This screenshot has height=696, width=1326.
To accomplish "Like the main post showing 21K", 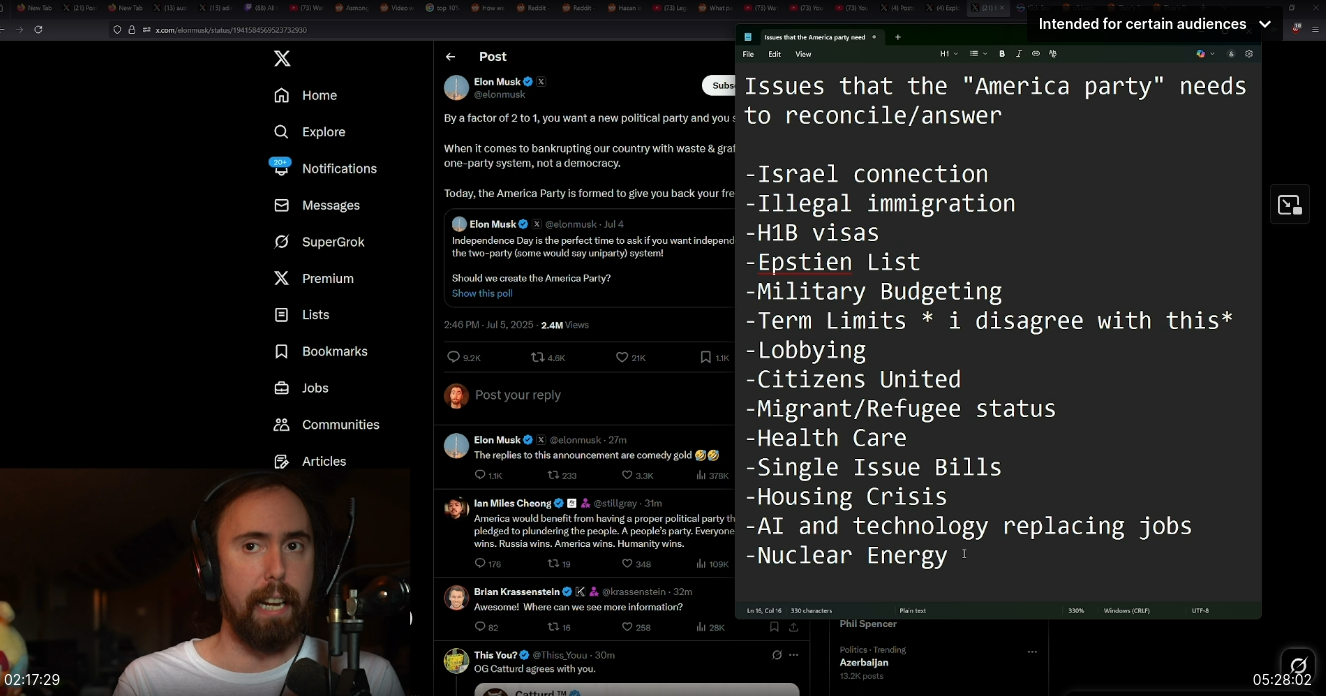I will click(x=630, y=357).
